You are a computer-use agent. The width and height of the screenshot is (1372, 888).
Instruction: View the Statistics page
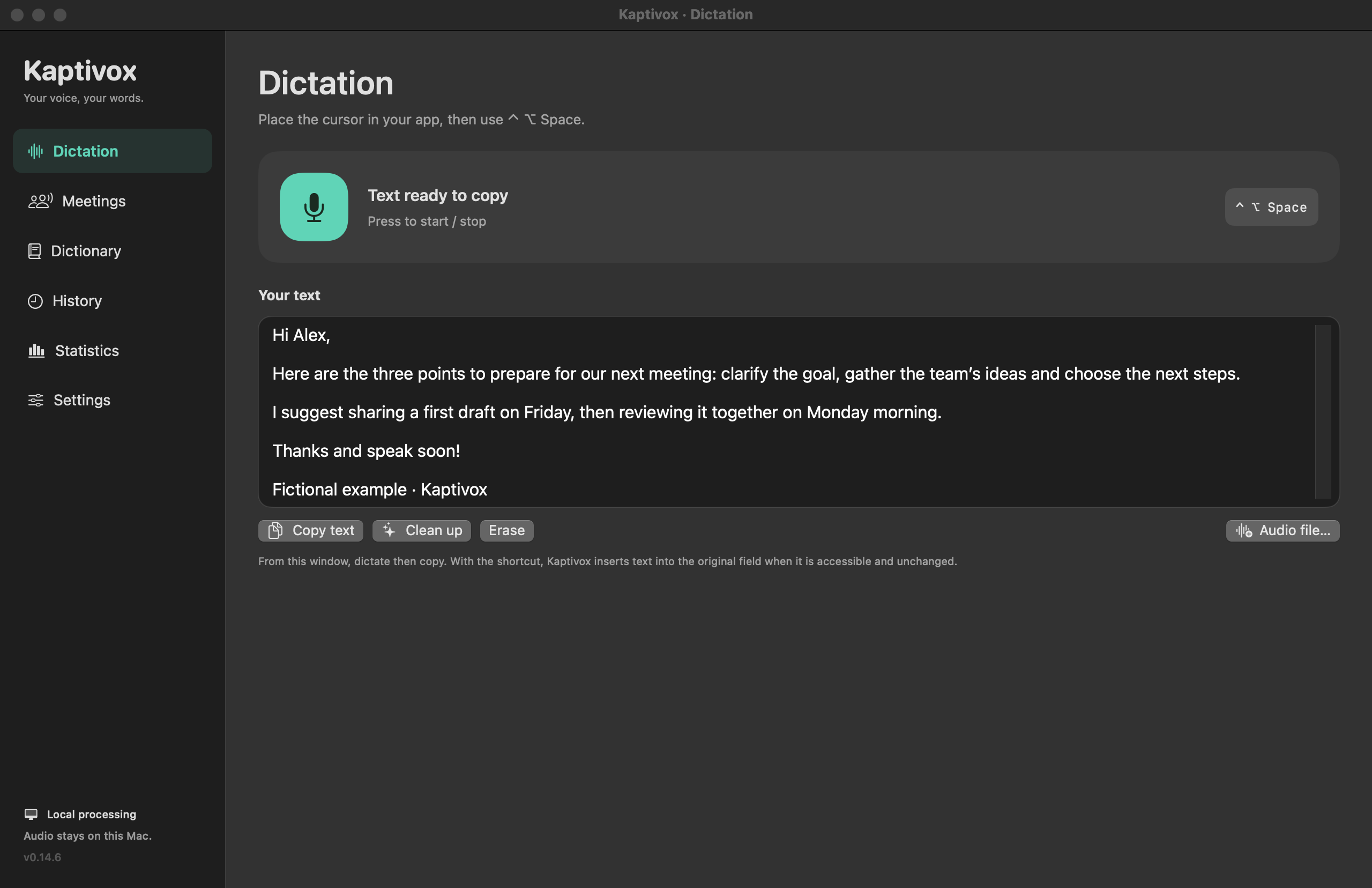(x=113, y=351)
